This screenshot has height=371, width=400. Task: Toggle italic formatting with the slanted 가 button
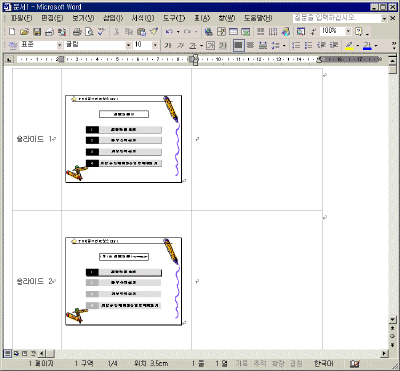pos(180,45)
